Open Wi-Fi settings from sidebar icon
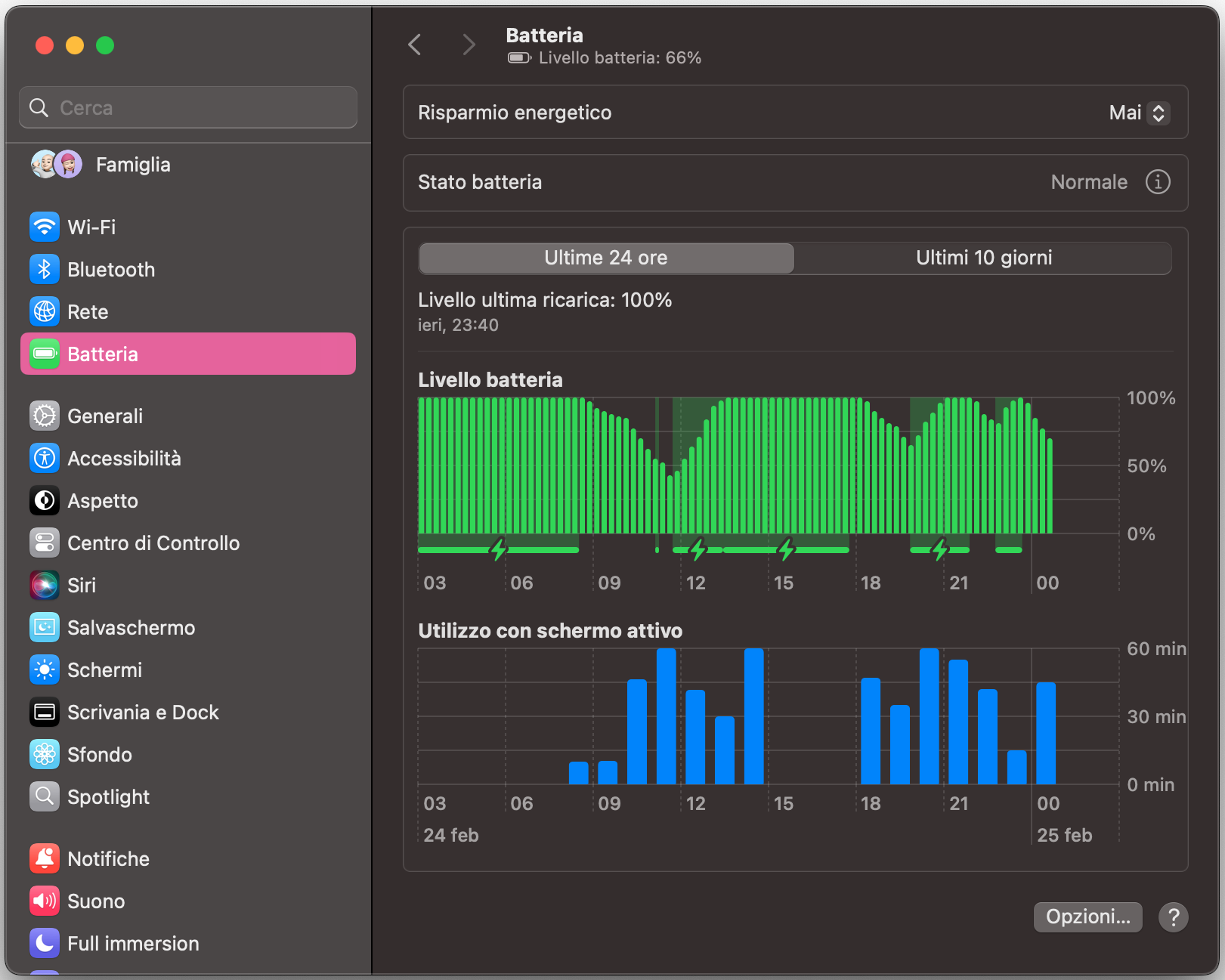1225x980 pixels. (x=45, y=227)
